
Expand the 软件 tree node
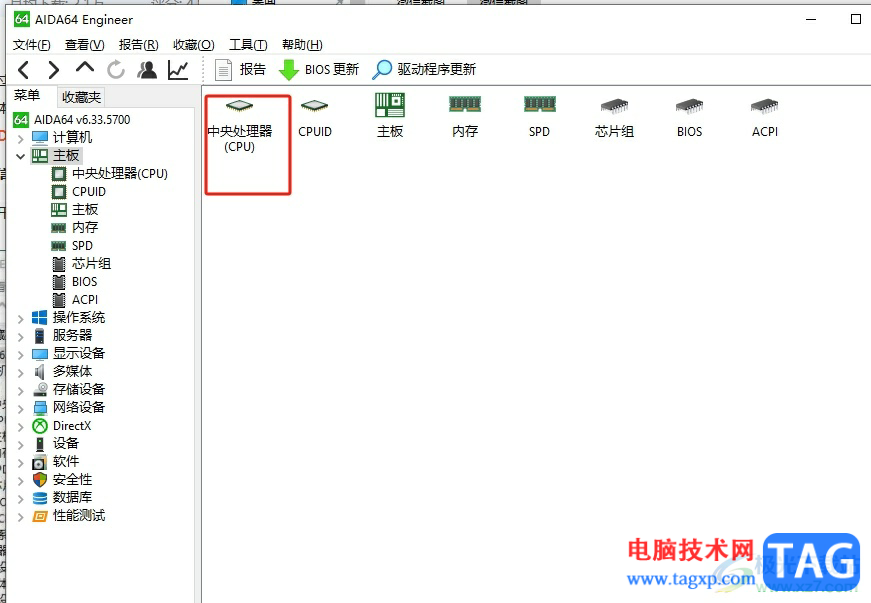pyautogui.click(x=21, y=463)
